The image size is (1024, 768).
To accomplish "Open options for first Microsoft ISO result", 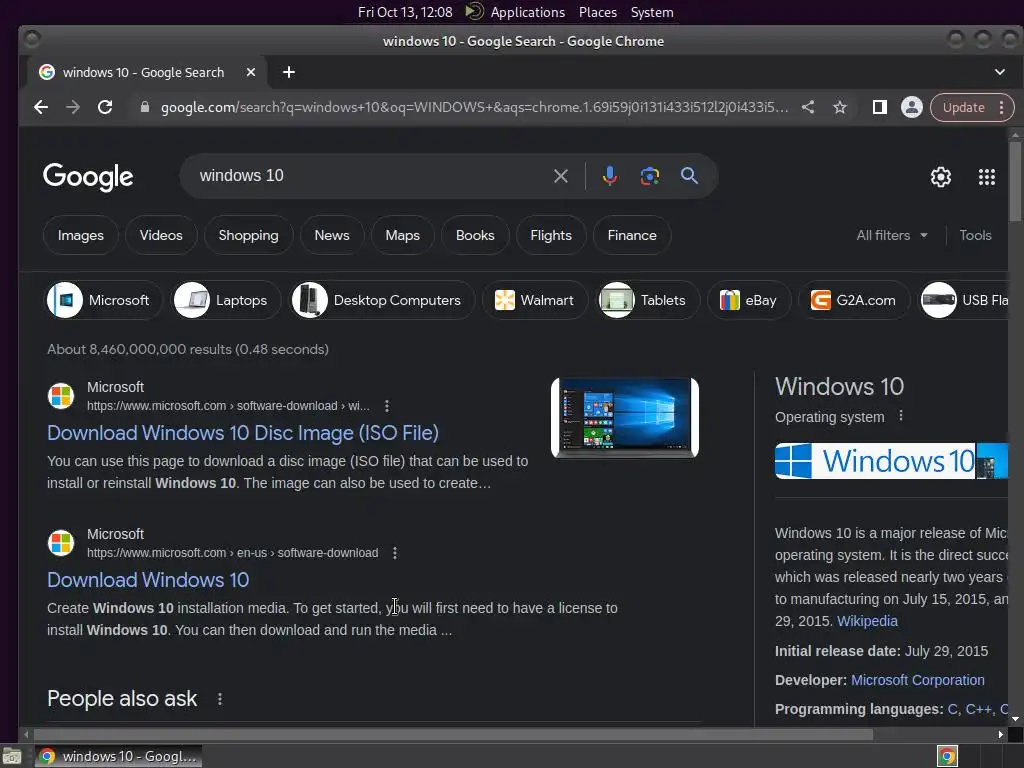I will [x=387, y=406].
